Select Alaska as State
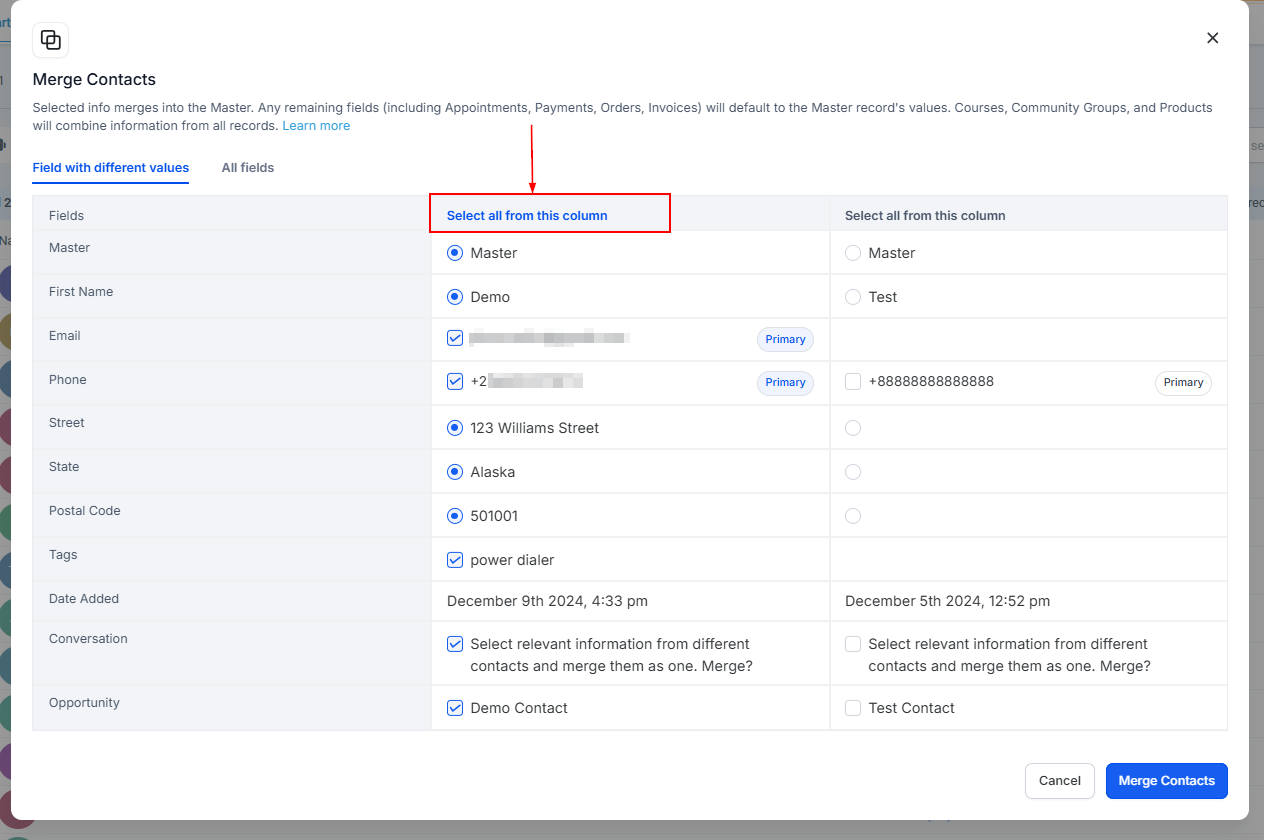This screenshot has height=840, width=1264. [x=455, y=472]
